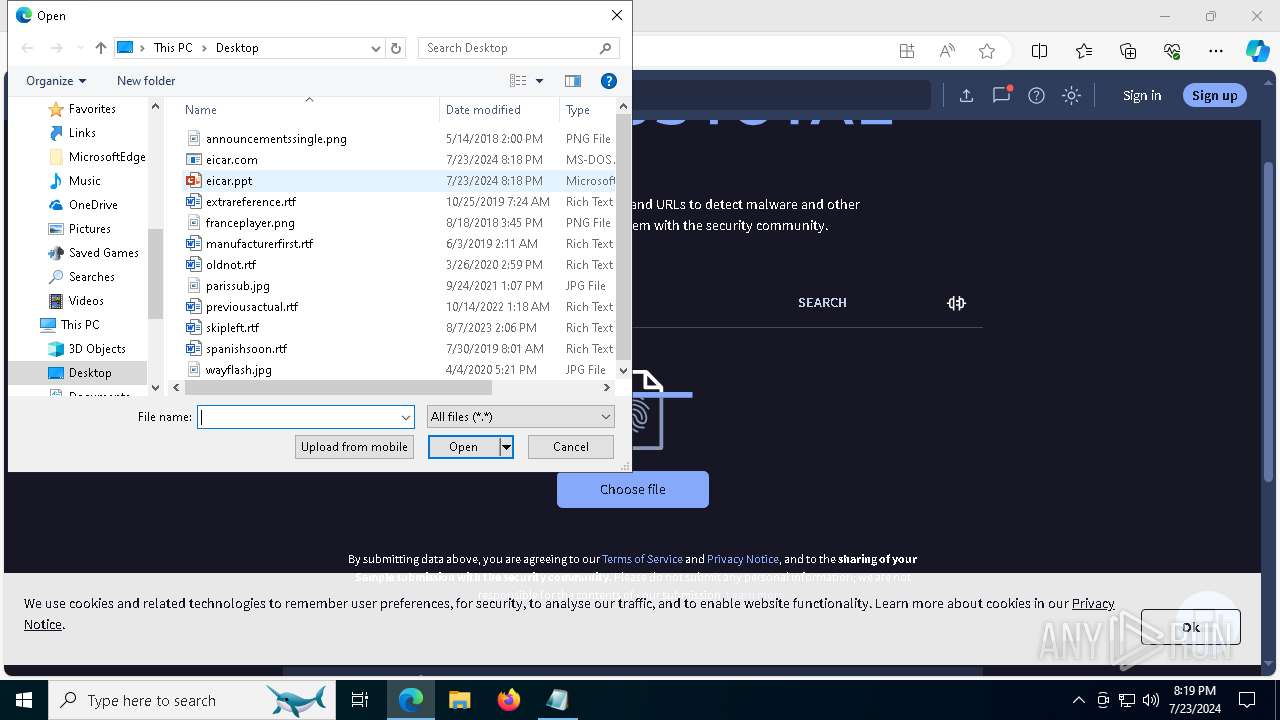Image resolution: width=1280 pixels, height=720 pixels.
Task: Open Pictures in the navigation pane
Action: point(89,229)
